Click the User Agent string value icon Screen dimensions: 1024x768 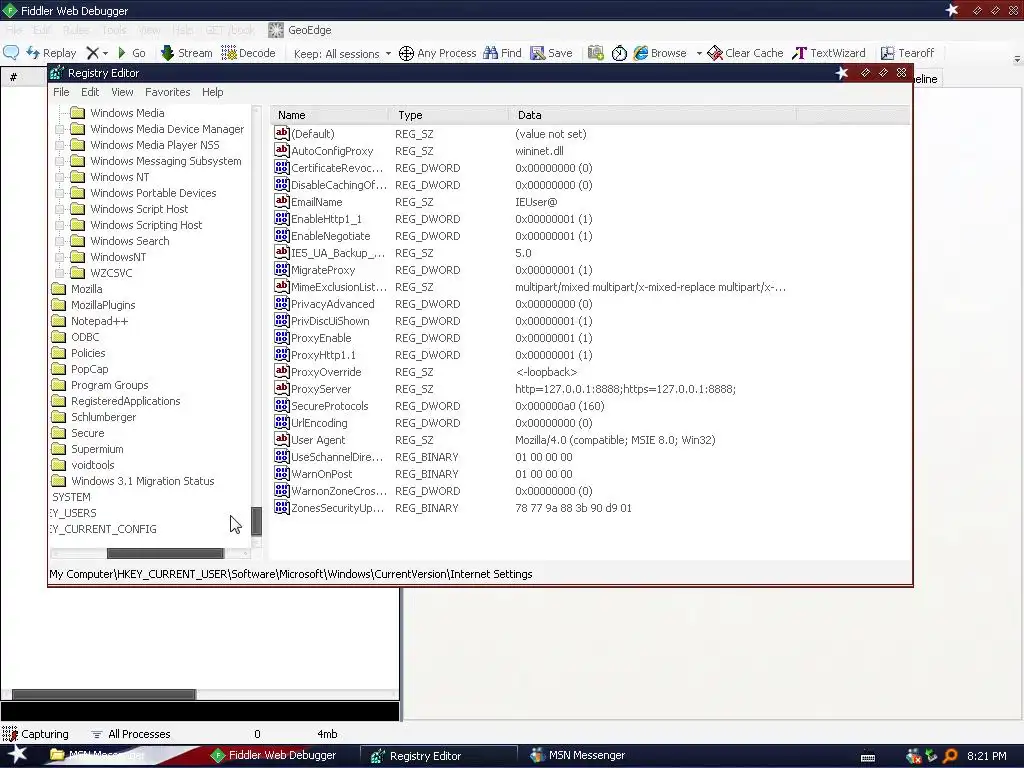point(281,440)
